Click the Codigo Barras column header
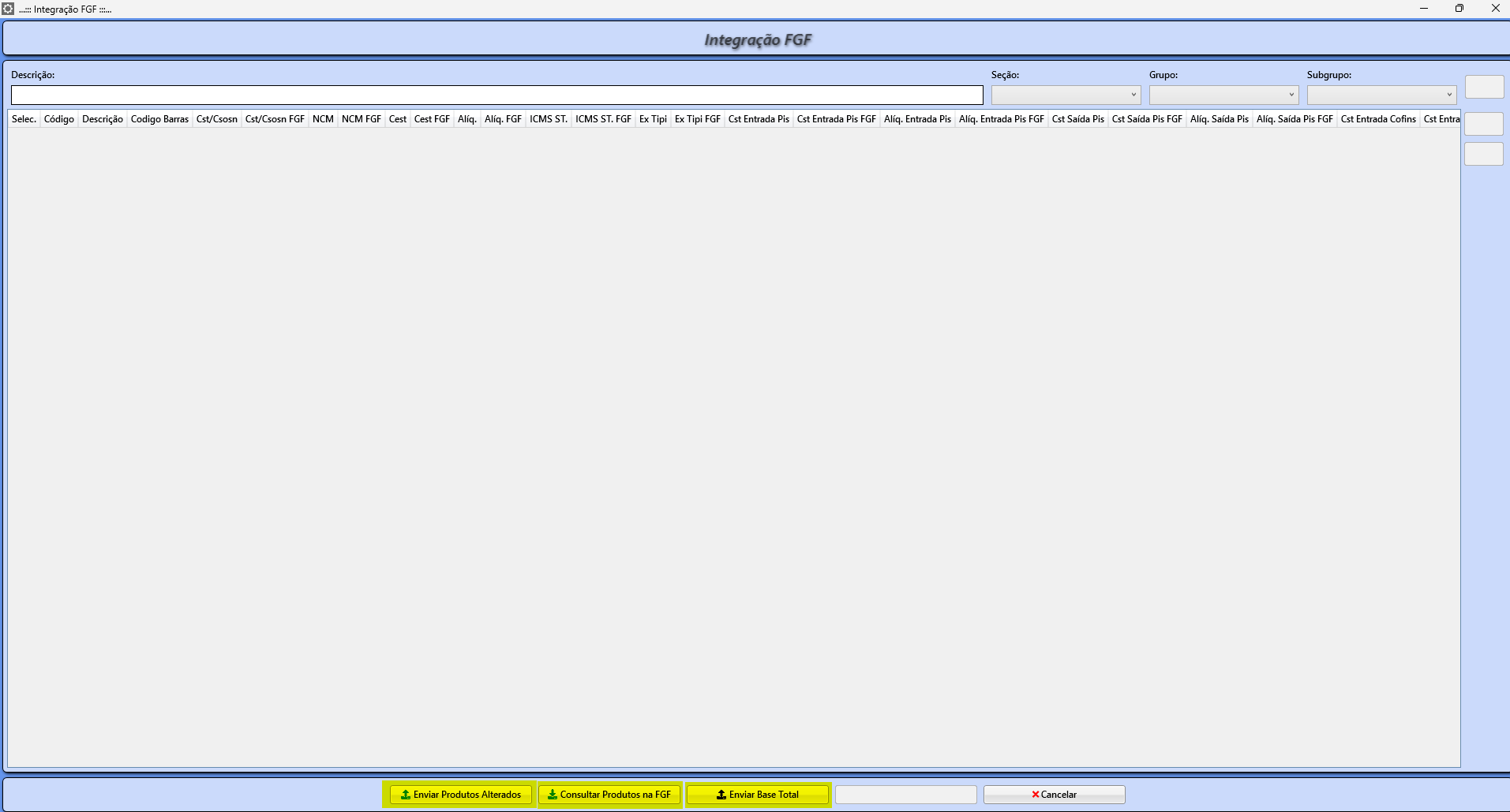The image size is (1510, 812). pos(159,119)
